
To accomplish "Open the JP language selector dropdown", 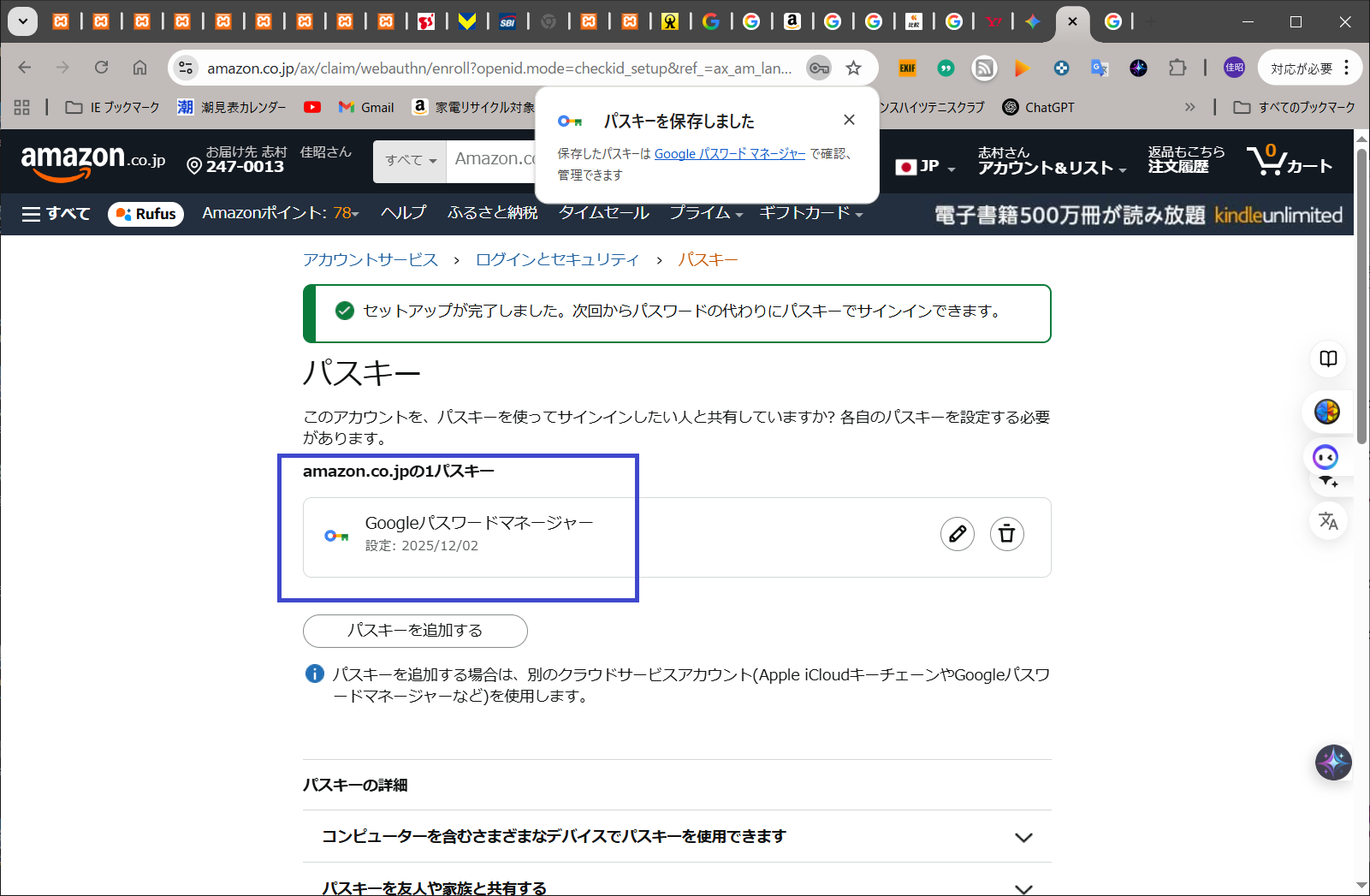I will coord(926,167).
